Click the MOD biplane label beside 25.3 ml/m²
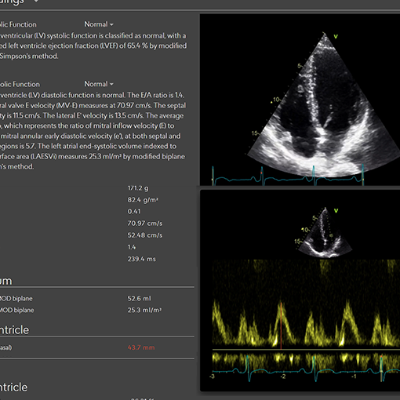The image size is (400, 400). tap(17, 310)
